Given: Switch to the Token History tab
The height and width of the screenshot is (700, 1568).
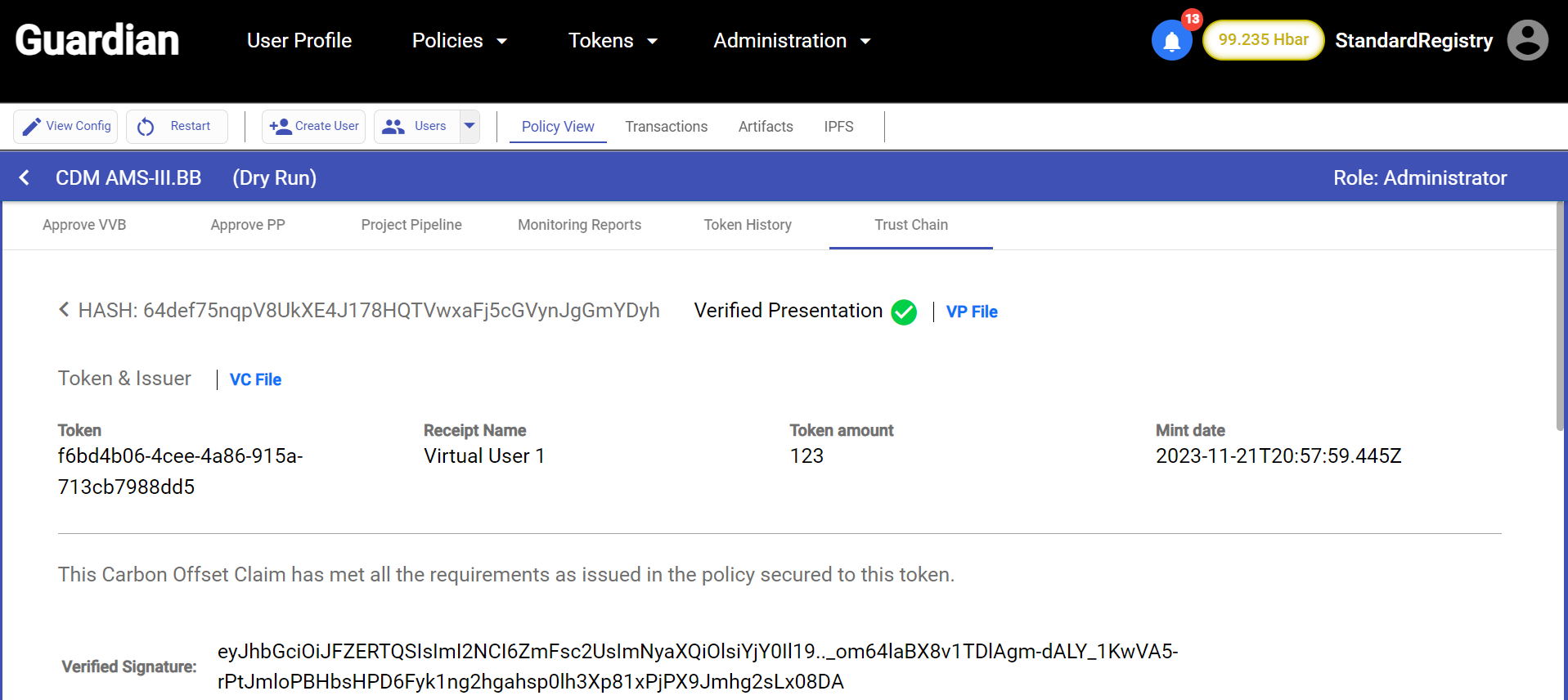Looking at the screenshot, I should 748,225.
